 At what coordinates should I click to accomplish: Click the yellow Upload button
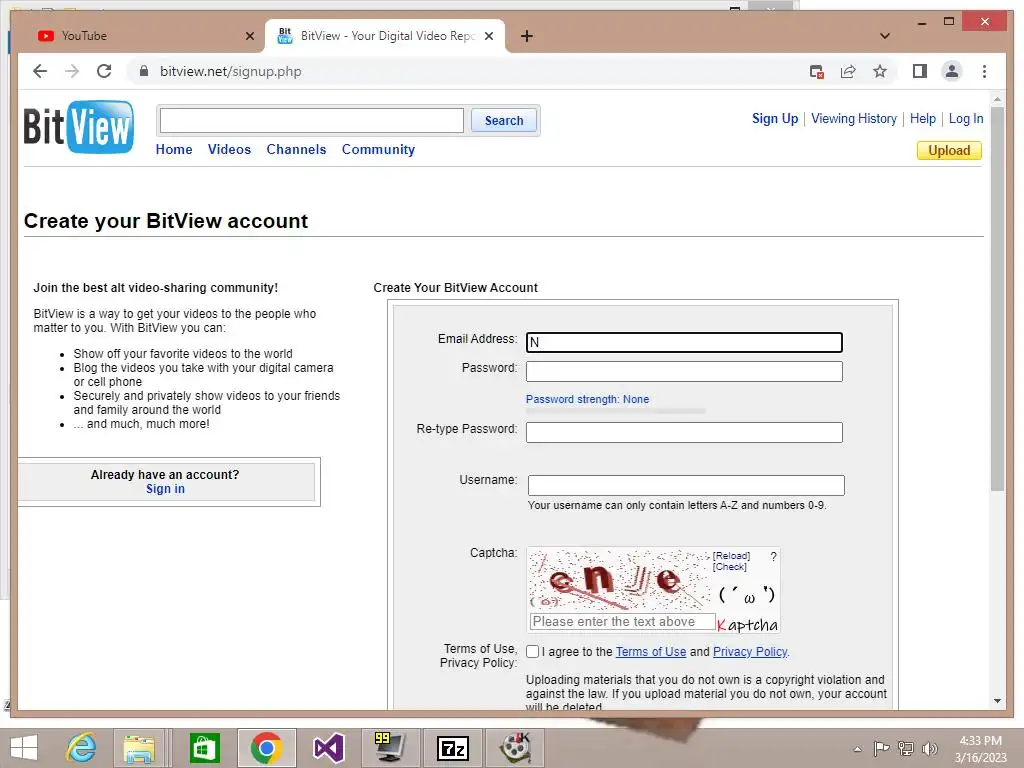(x=949, y=151)
